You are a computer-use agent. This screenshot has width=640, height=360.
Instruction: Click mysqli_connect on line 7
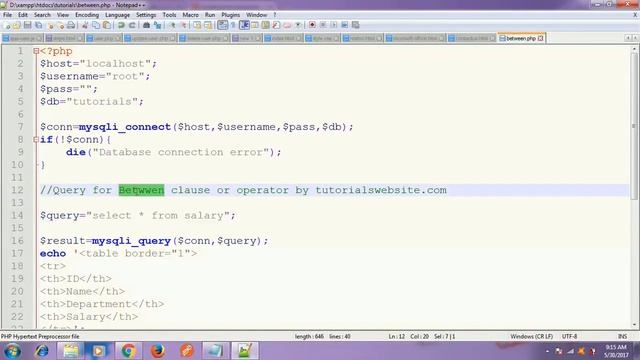pos(125,127)
